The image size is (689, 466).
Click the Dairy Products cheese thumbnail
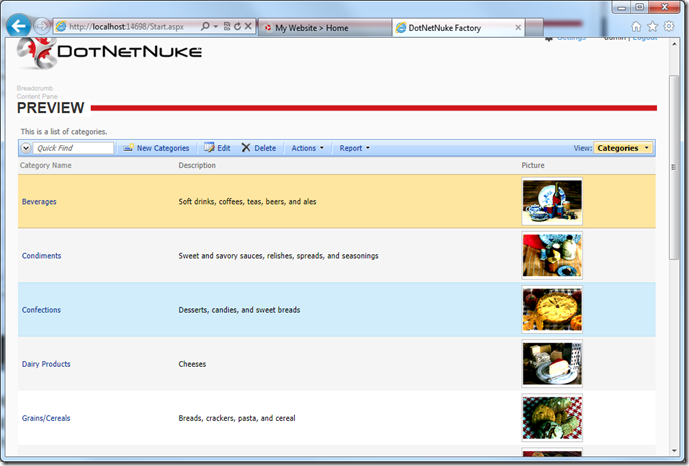[552, 364]
